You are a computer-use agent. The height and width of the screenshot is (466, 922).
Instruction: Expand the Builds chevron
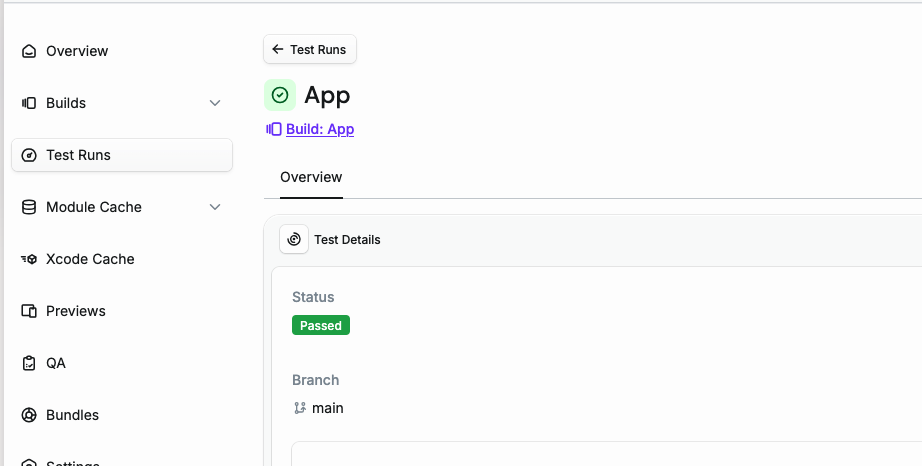pyautogui.click(x=215, y=103)
